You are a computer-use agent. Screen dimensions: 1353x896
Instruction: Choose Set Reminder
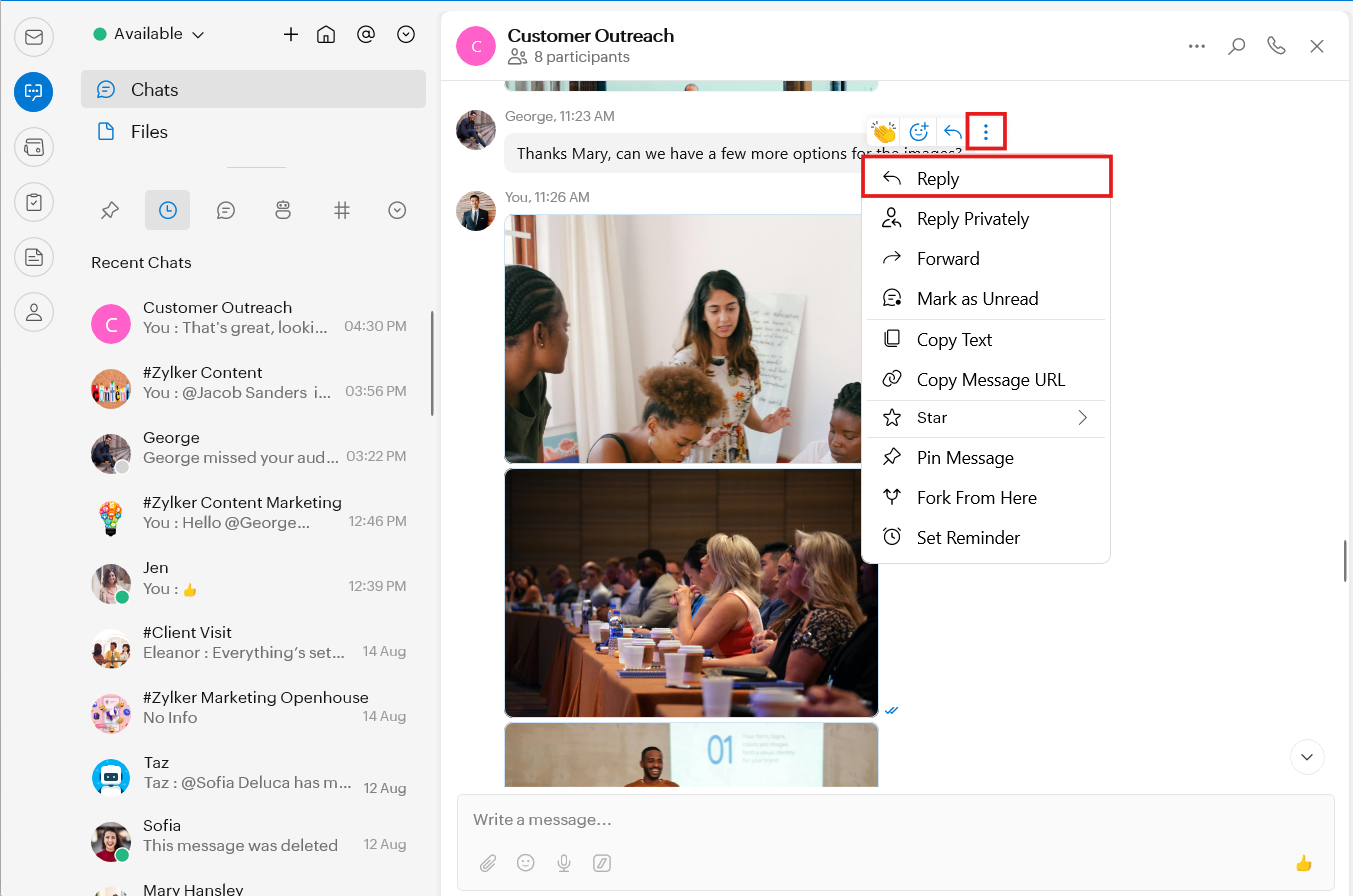click(986, 538)
